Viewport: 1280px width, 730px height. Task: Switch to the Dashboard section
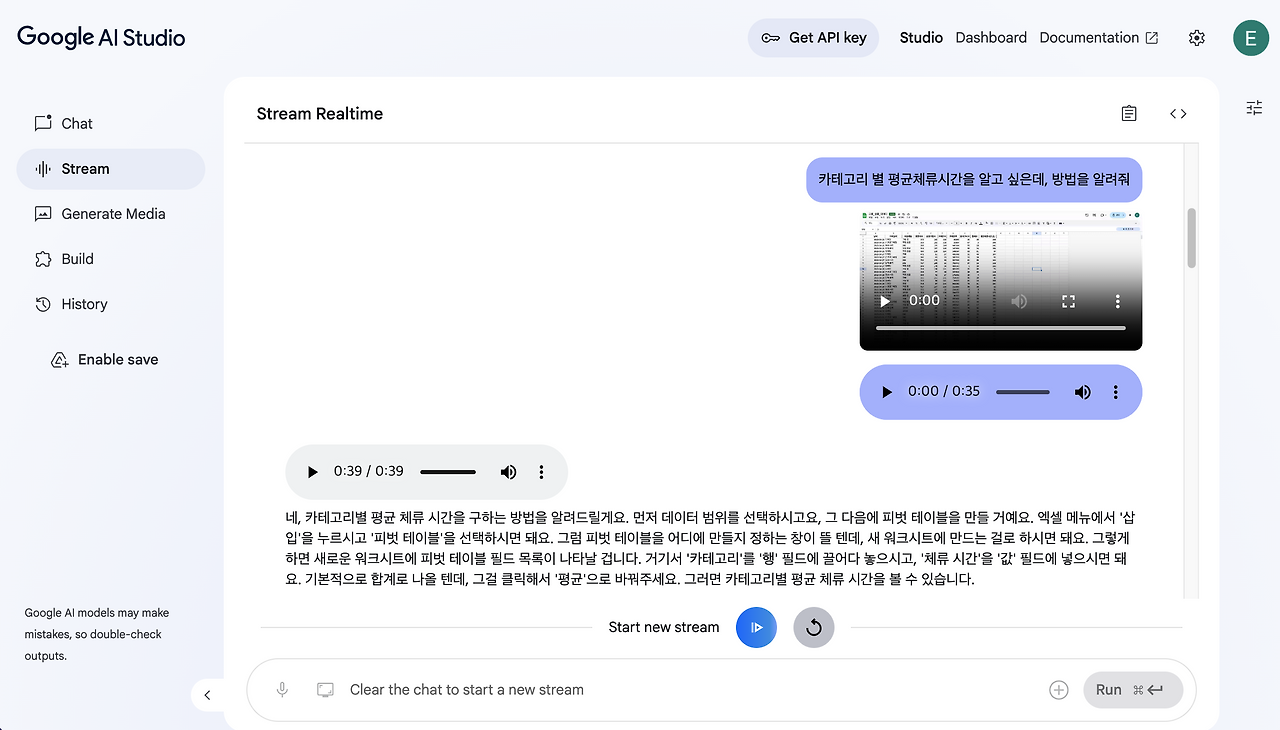pyautogui.click(x=991, y=37)
